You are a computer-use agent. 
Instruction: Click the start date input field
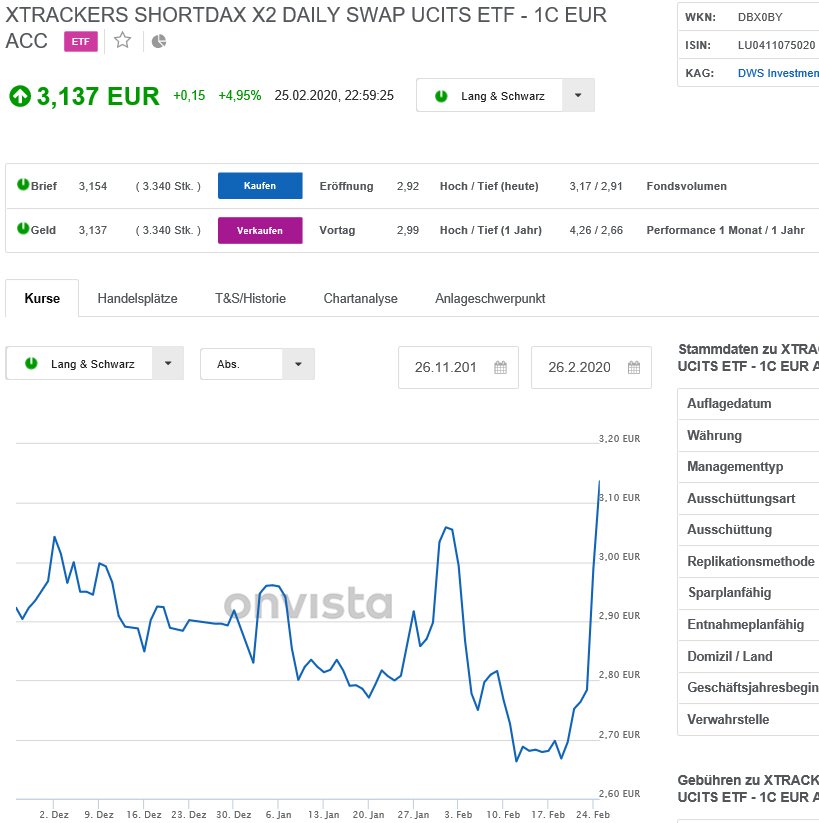446,367
